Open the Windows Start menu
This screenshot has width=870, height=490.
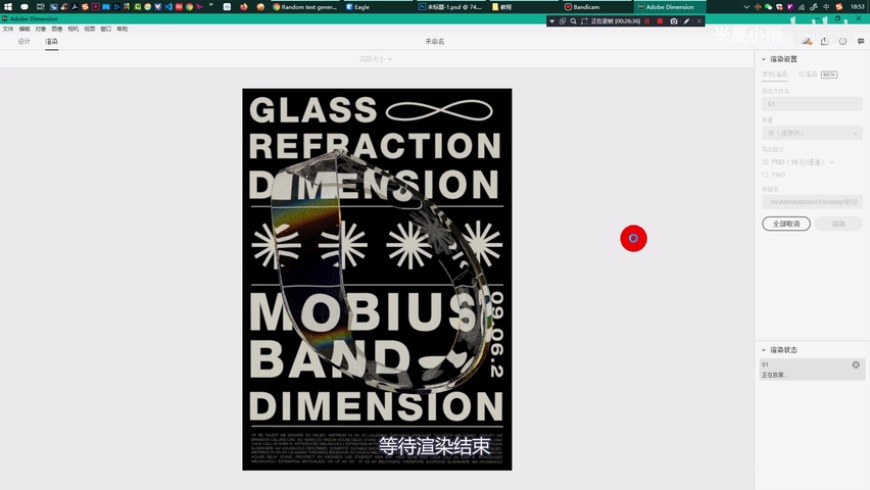(8, 7)
